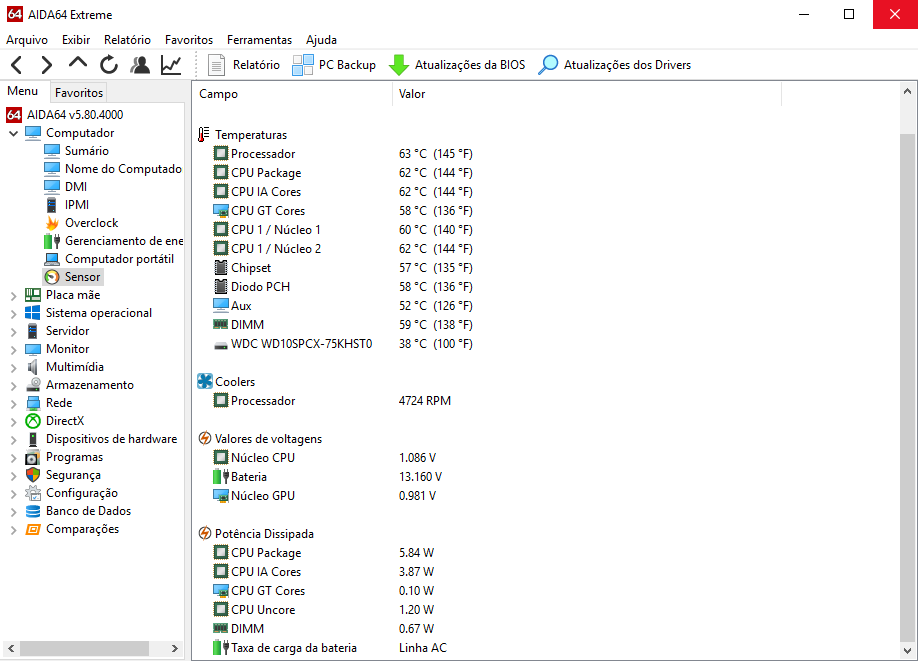This screenshot has width=918, height=661.
Task: Click the PC Backup button label
Action: coord(347,65)
